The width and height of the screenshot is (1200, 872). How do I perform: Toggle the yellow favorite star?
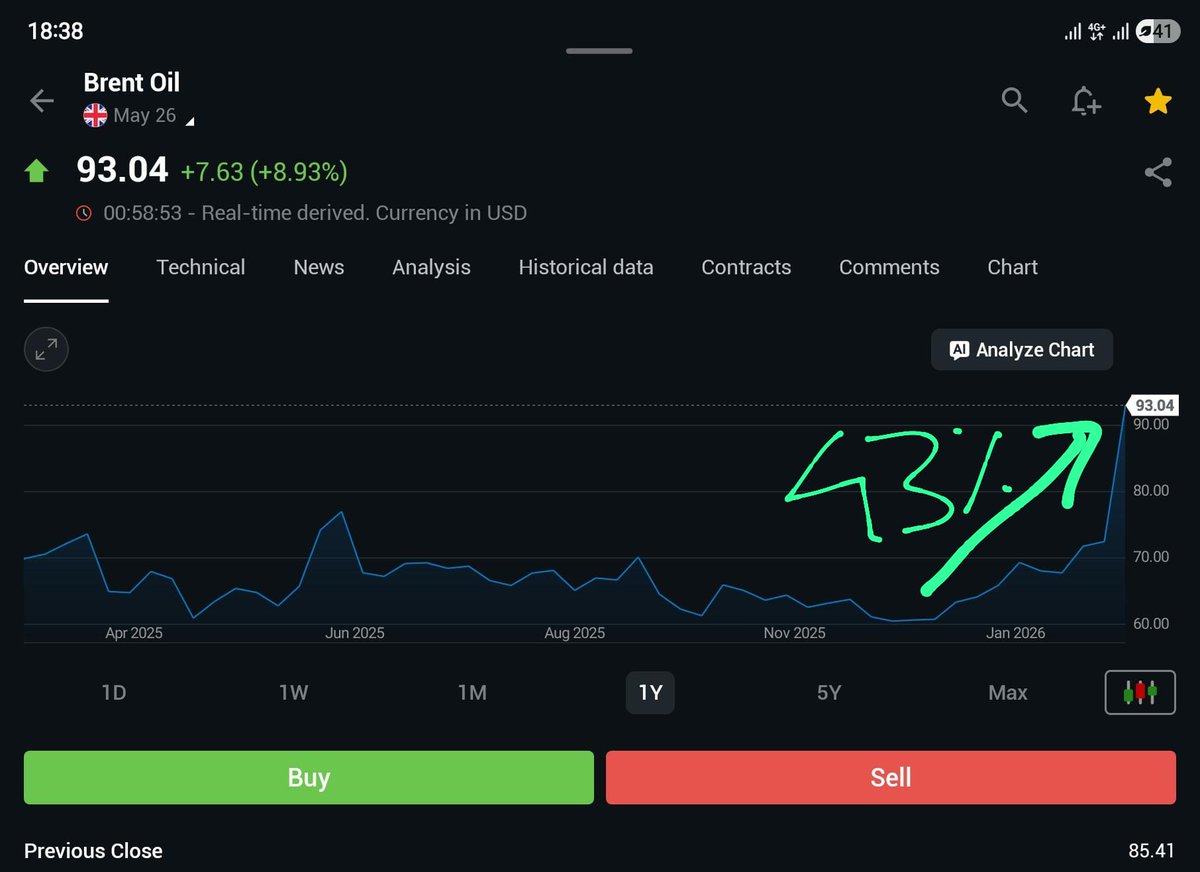tap(1158, 101)
